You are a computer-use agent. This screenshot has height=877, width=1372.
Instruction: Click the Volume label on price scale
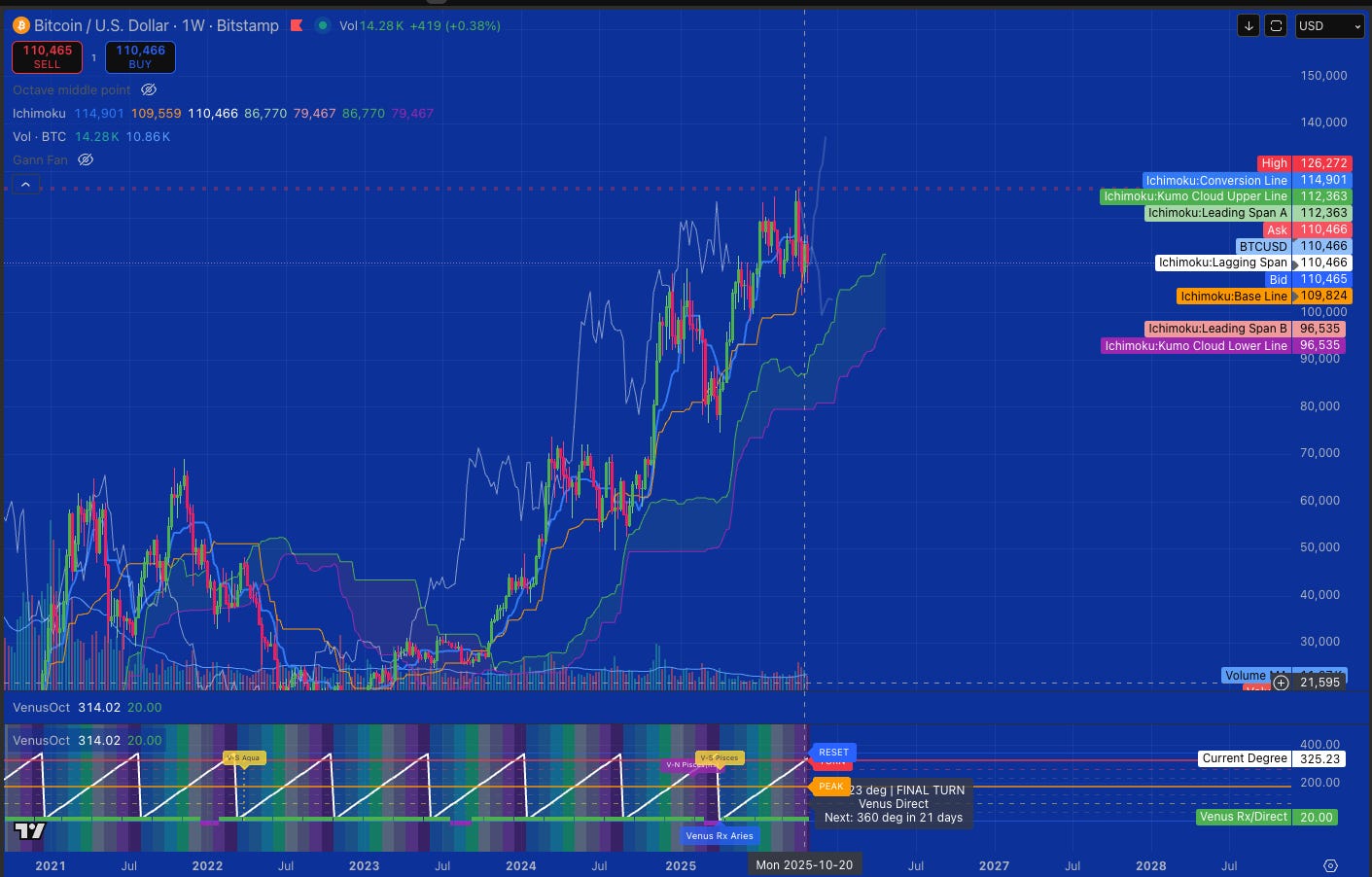coord(1246,675)
